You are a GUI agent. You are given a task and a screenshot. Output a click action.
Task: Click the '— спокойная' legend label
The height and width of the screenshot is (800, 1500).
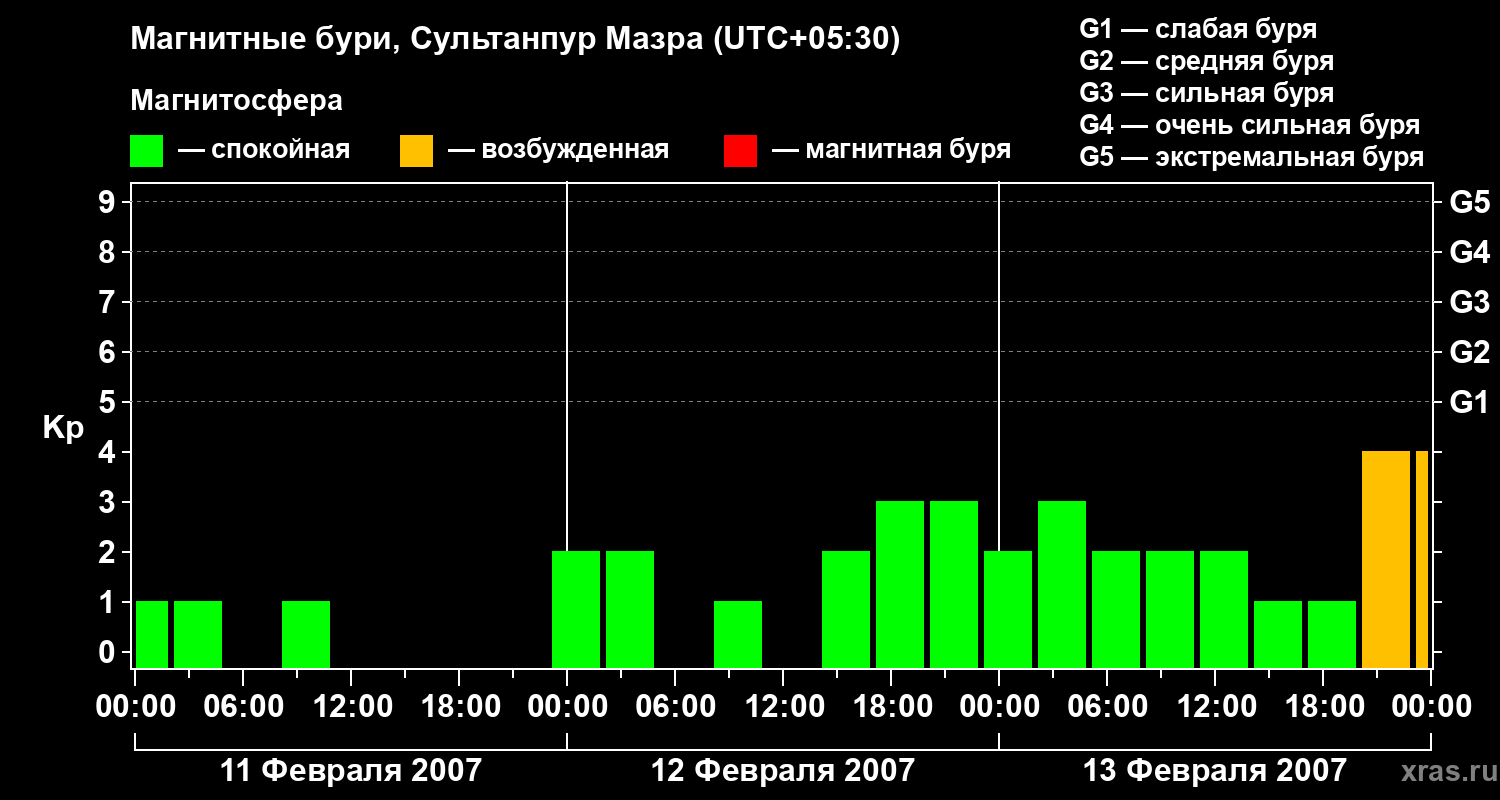coord(264,151)
